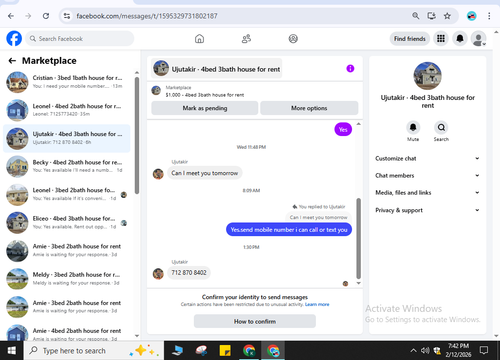
Task: Open Becky 4bed 2bath house conversation
Action: point(67,166)
